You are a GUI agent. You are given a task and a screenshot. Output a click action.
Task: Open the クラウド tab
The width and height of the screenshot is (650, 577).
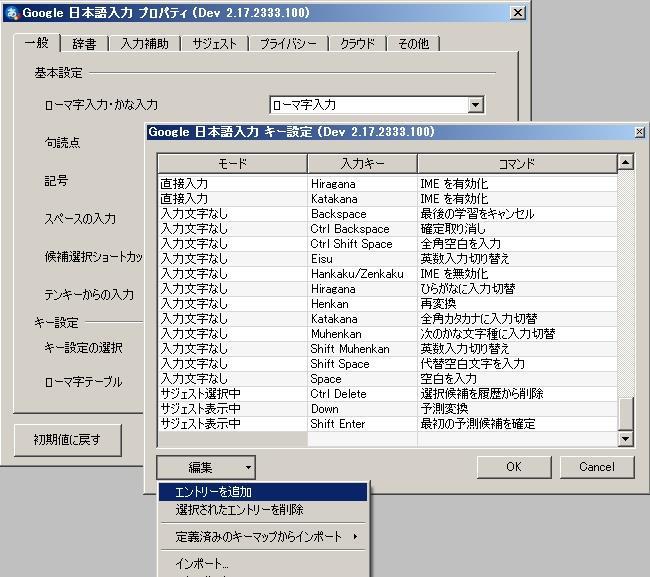(x=357, y=44)
